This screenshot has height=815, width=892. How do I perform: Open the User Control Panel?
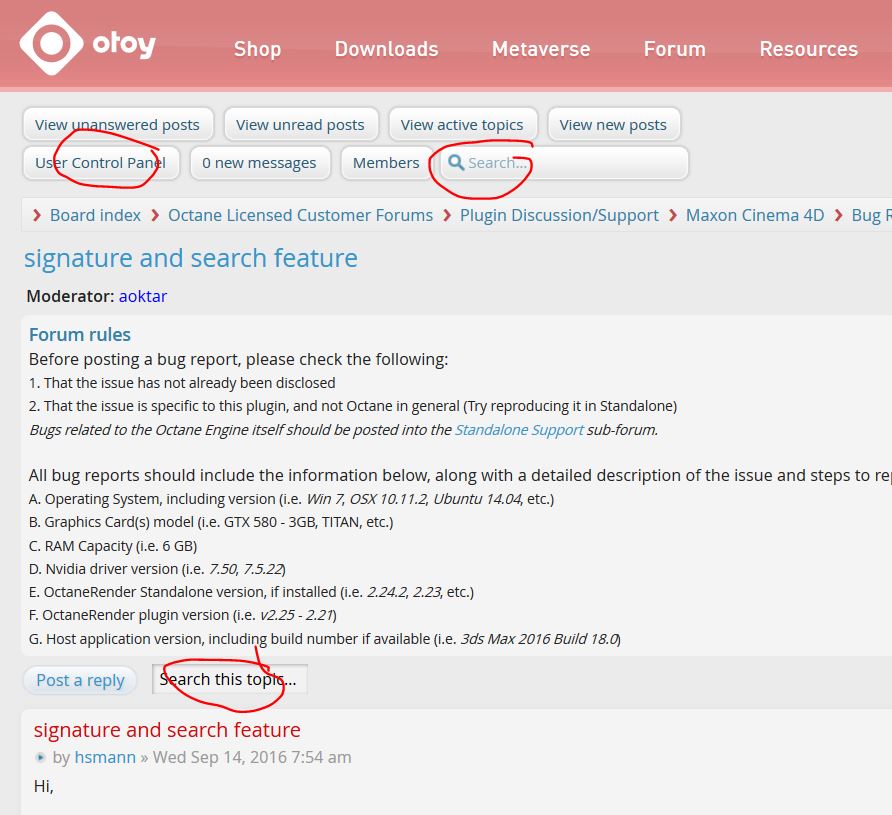point(101,163)
